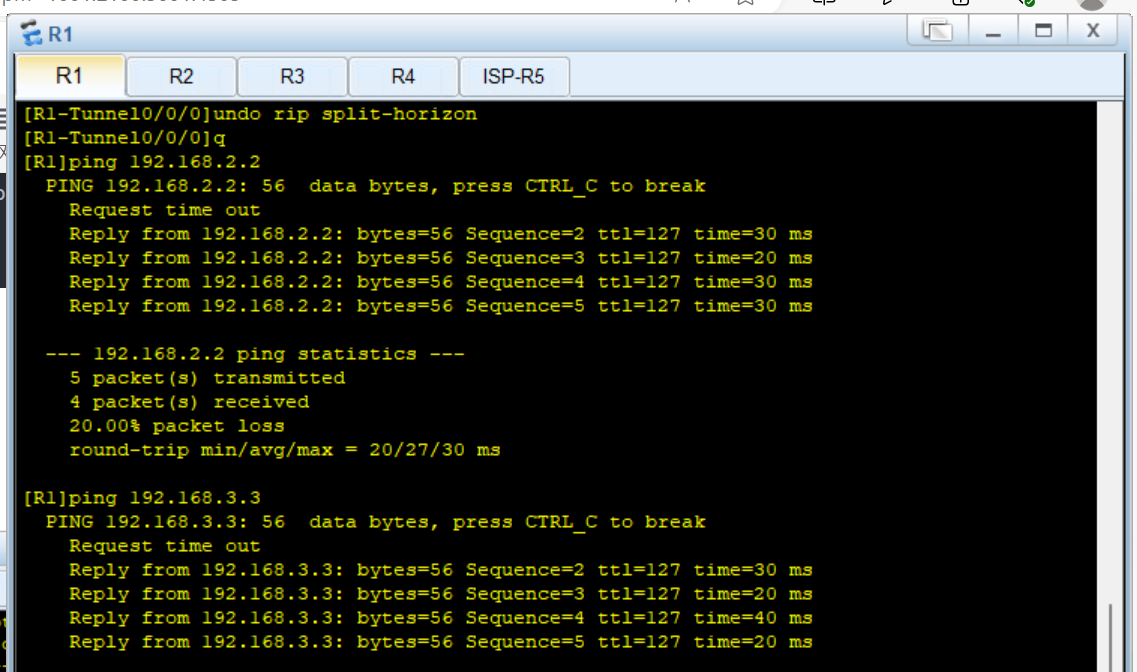Click 192.168.3.3 reply with Sequence=2
The width and height of the screenshot is (1137, 672).
pos(441,570)
